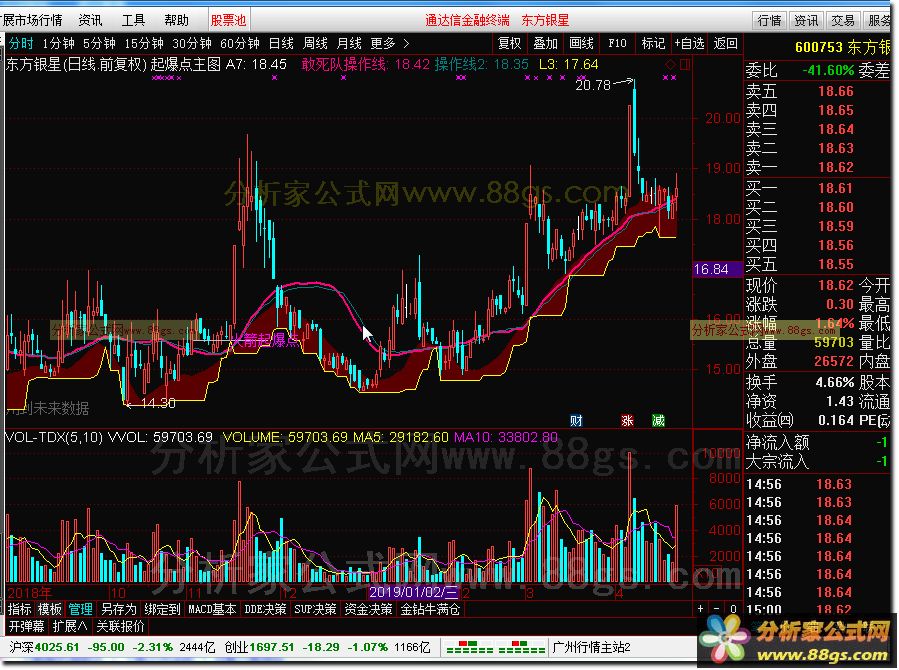Click the 复权 toolbar button
The image size is (899, 670).
509,44
